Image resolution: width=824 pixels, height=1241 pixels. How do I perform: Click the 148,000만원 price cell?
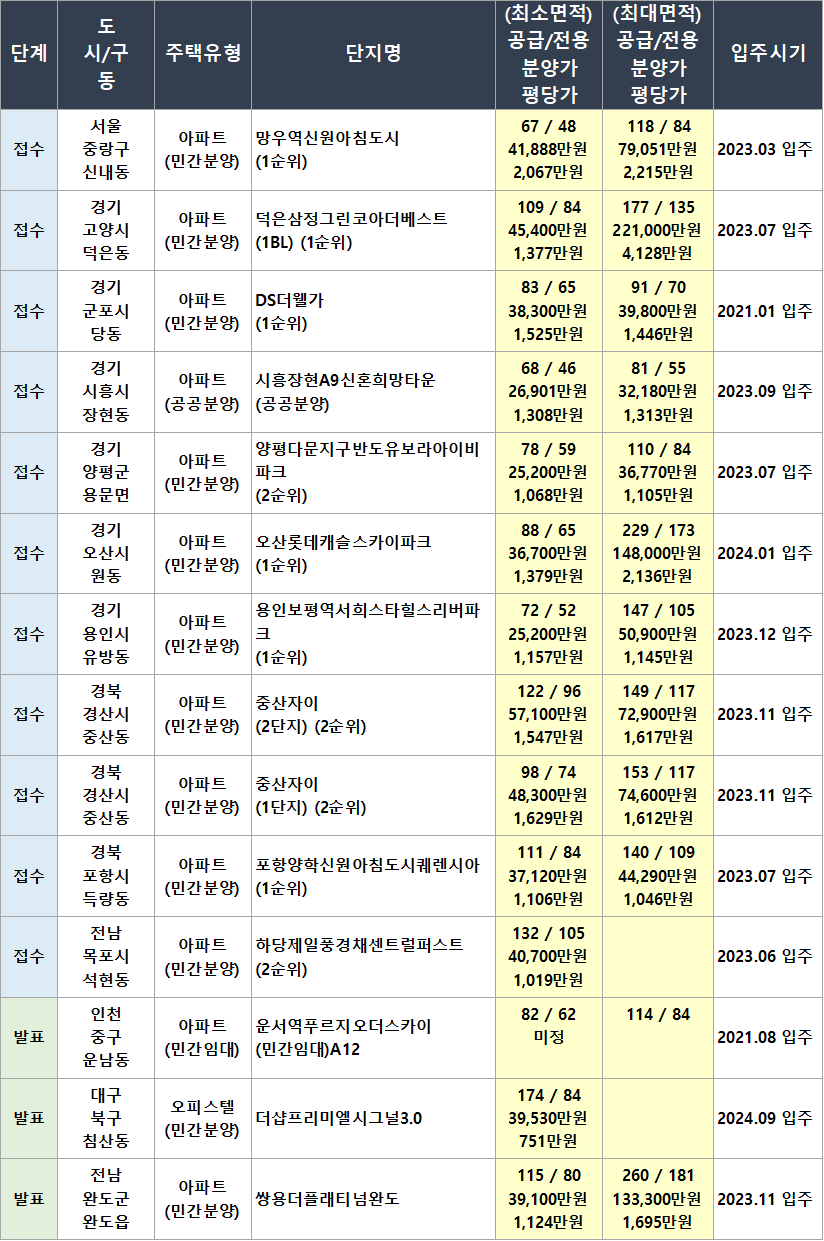coord(658,554)
